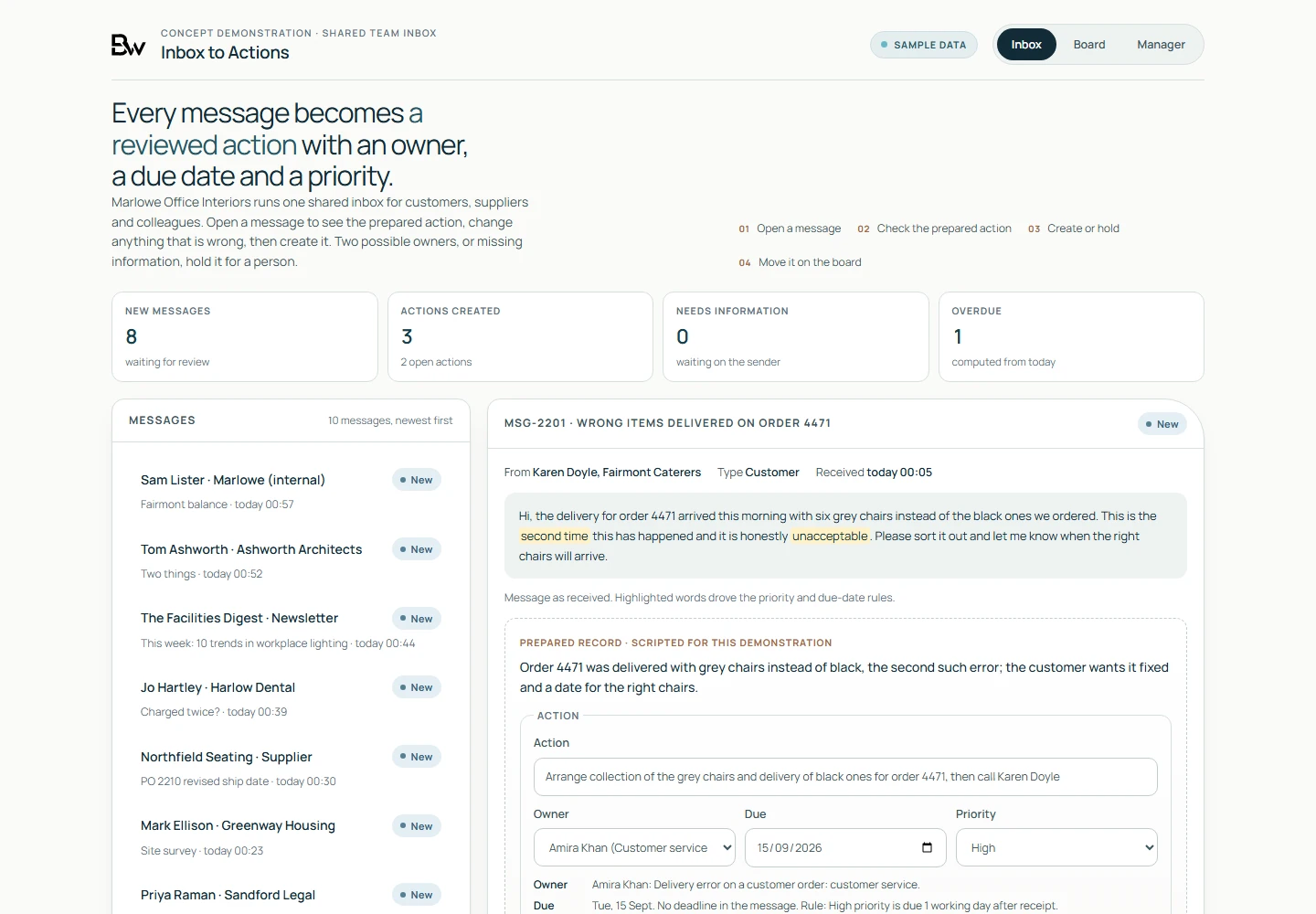Click the 'Type Customer' label
This screenshot has width=1316, height=914.
tap(759, 473)
